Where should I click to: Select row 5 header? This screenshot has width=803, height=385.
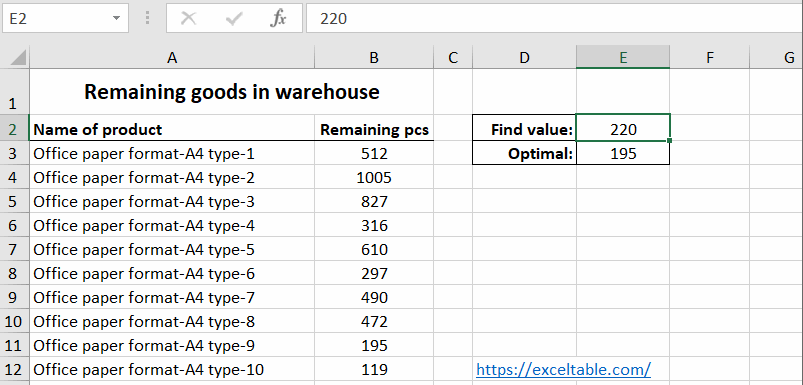coord(14,201)
